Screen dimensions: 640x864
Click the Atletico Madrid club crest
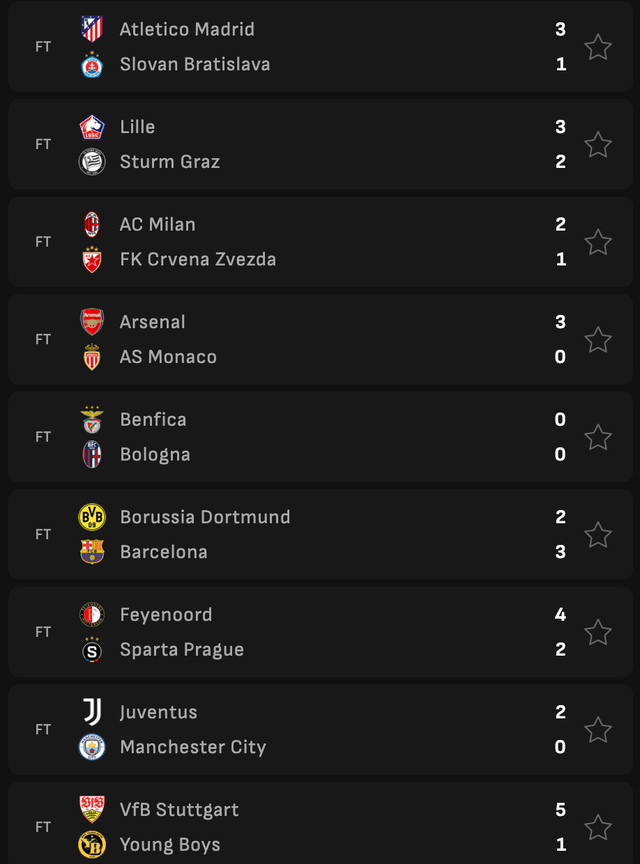[x=92, y=29]
